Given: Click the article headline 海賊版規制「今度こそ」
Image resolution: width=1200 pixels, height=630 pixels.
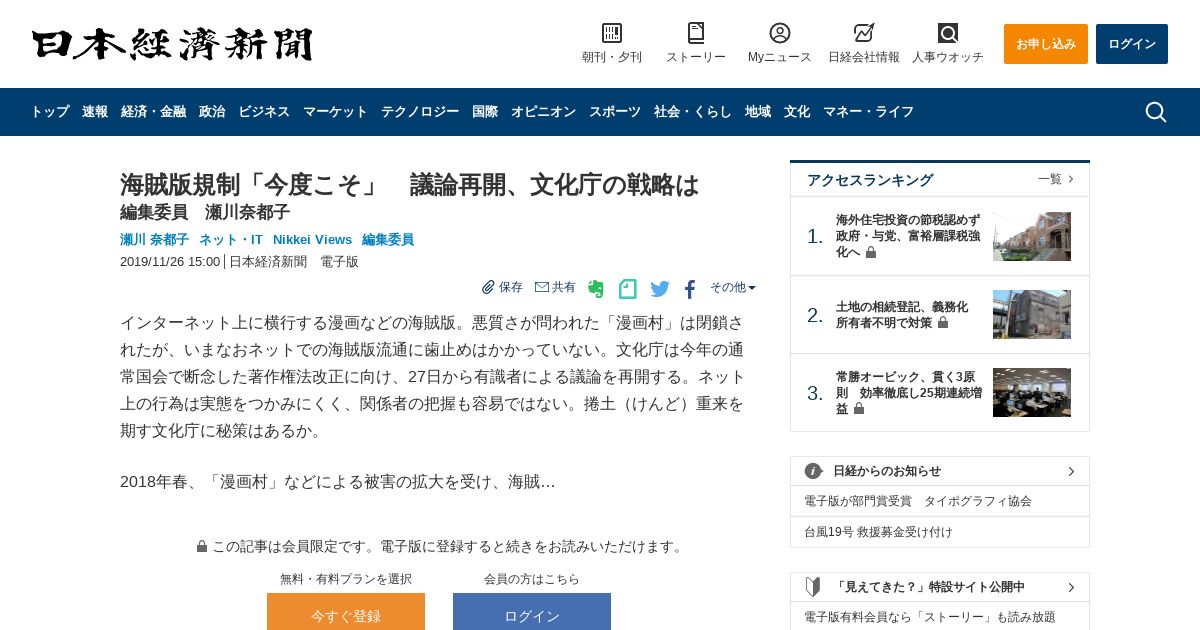Looking at the screenshot, I should (x=409, y=185).
